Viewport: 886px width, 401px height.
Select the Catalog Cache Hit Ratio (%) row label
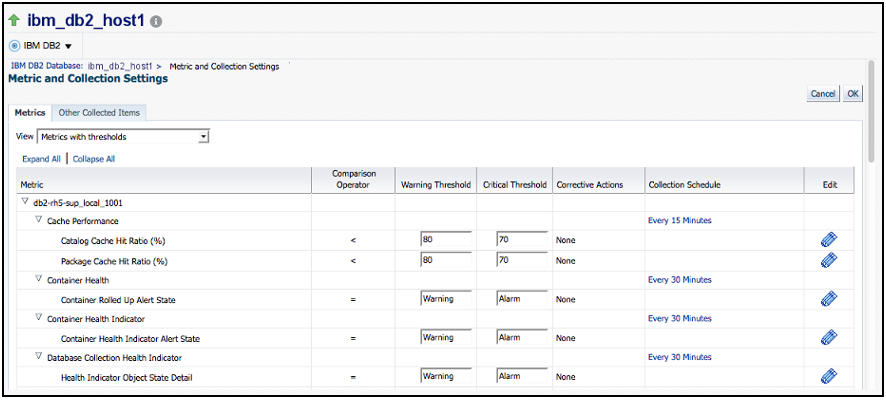click(113, 241)
